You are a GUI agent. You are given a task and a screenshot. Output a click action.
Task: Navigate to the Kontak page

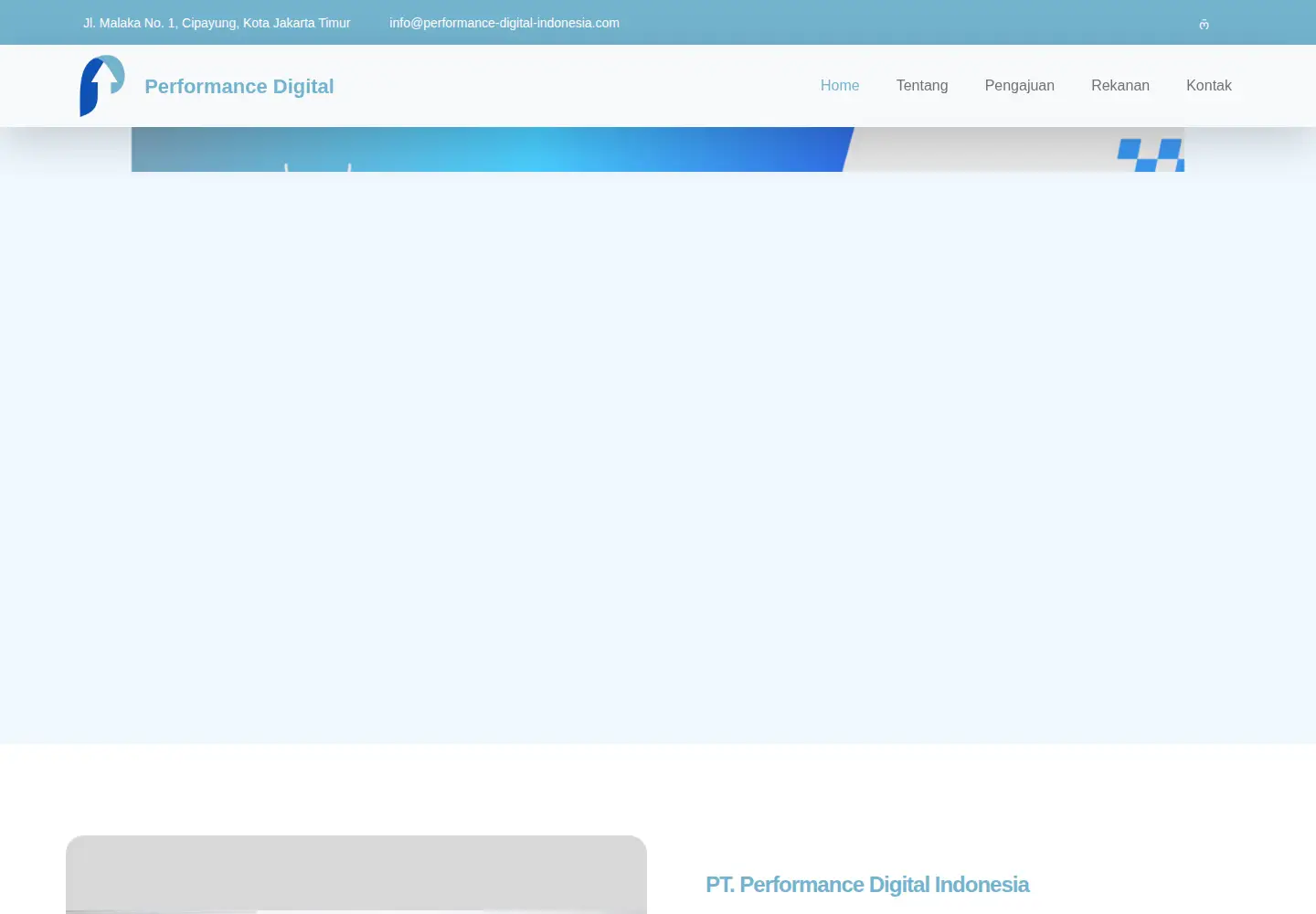pos(1209,86)
